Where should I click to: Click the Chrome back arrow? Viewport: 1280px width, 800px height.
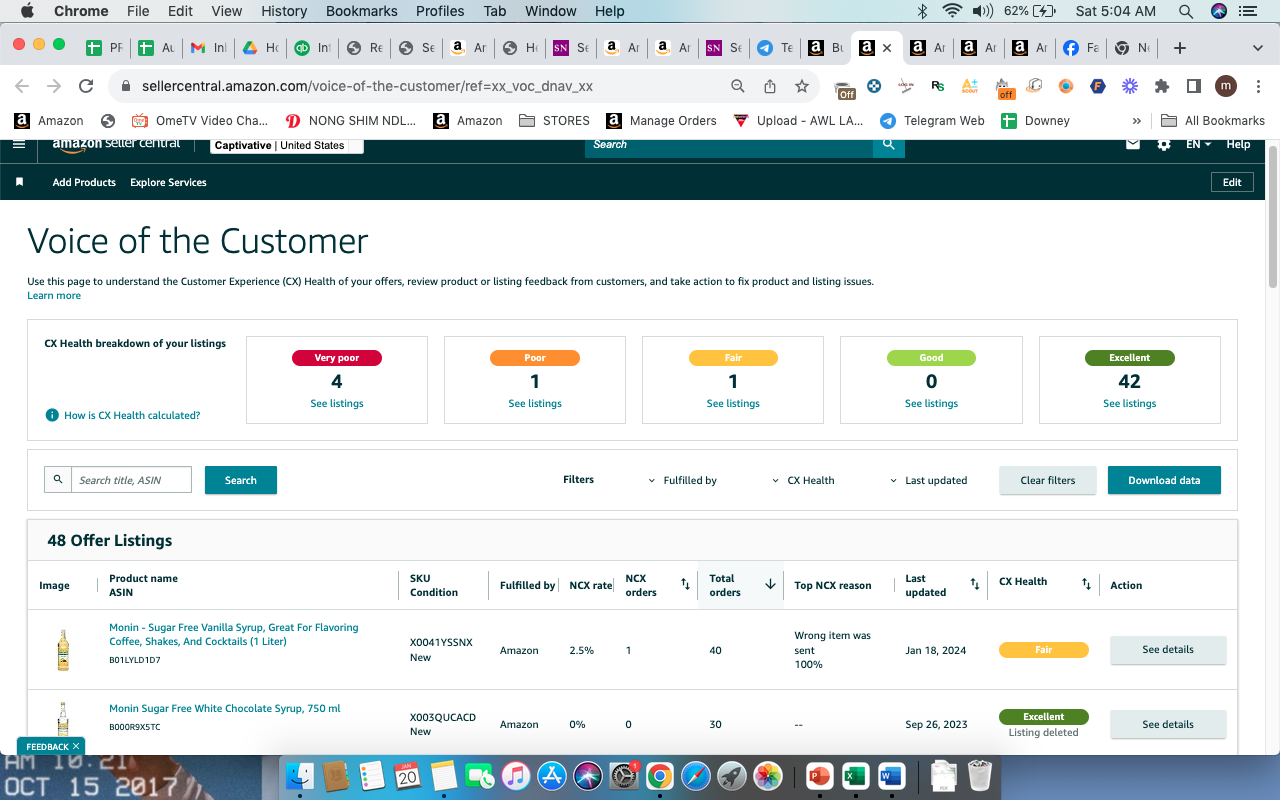pos(22,86)
